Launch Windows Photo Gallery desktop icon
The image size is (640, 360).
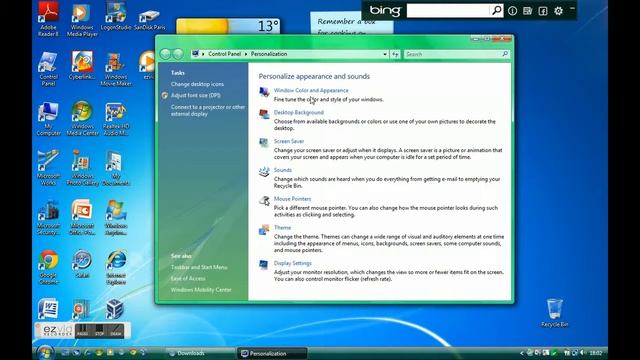[82, 168]
